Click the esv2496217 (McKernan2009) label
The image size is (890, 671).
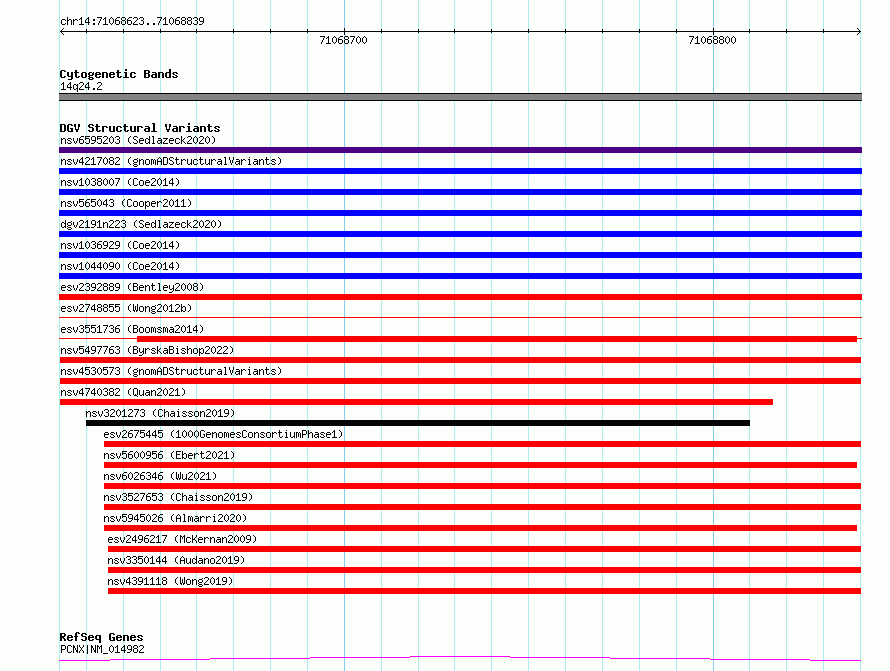point(182,539)
